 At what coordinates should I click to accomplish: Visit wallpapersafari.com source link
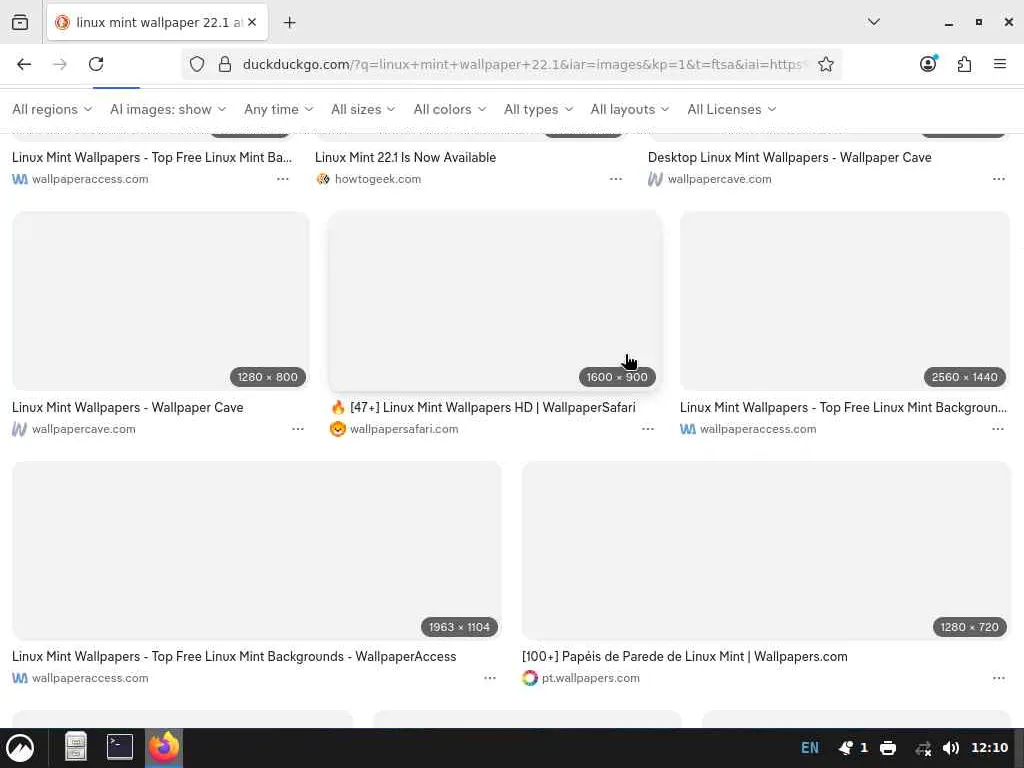(x=404, y=429)
